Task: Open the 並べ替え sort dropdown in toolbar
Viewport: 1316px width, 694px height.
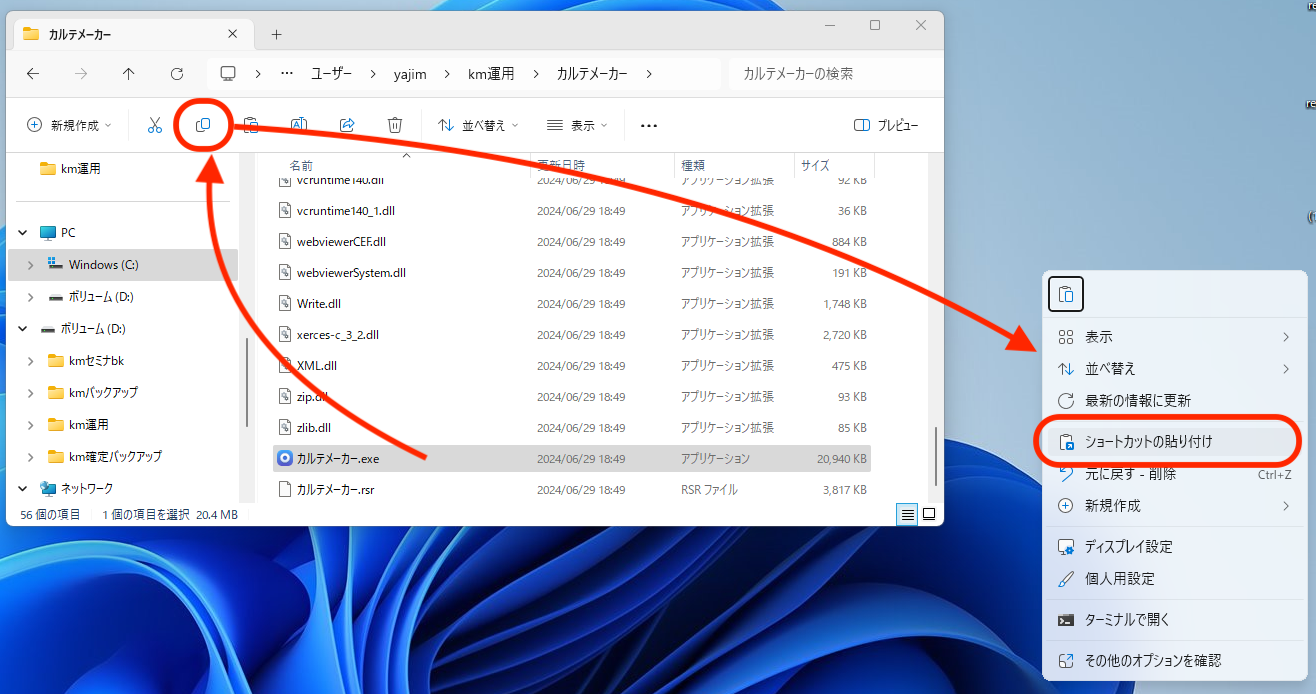Action: point(478,125)
